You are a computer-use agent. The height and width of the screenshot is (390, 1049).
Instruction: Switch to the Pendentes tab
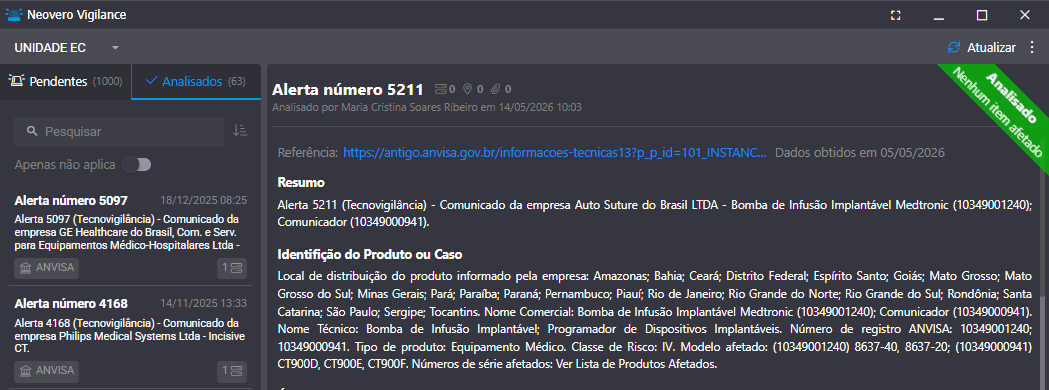click(x=66, y=82)
